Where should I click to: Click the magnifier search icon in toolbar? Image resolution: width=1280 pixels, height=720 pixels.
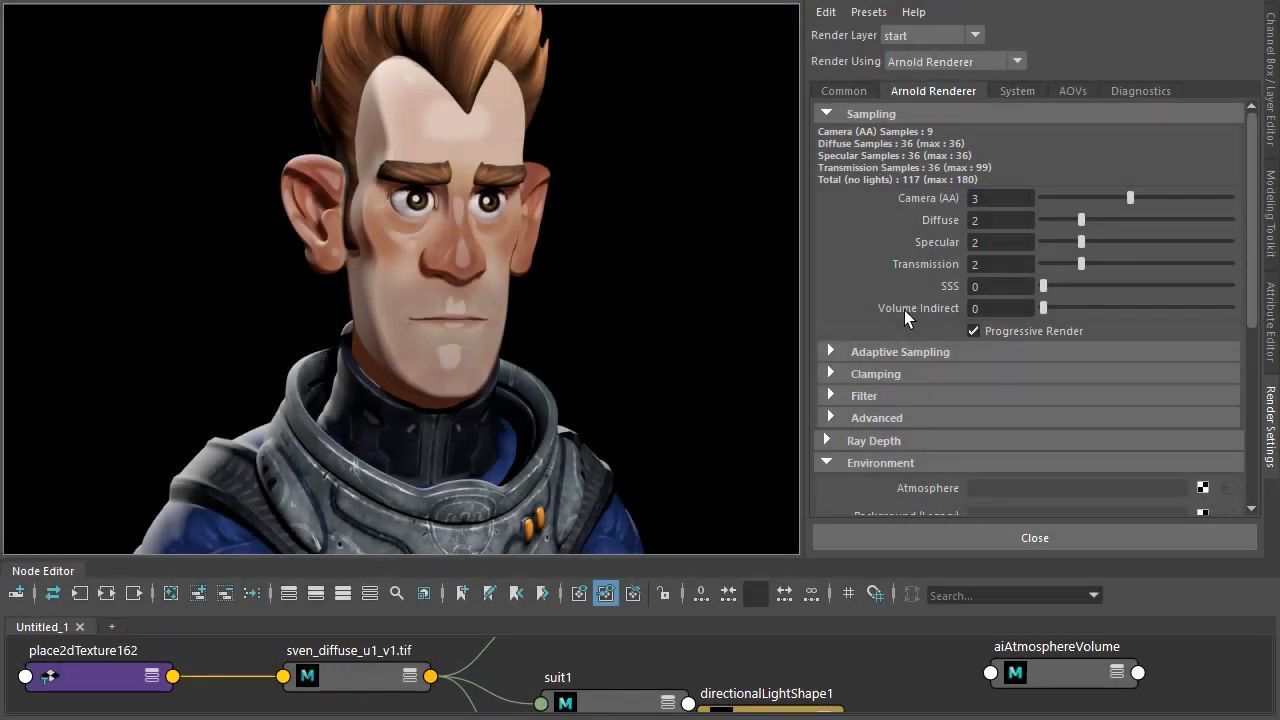coord(397,594)
